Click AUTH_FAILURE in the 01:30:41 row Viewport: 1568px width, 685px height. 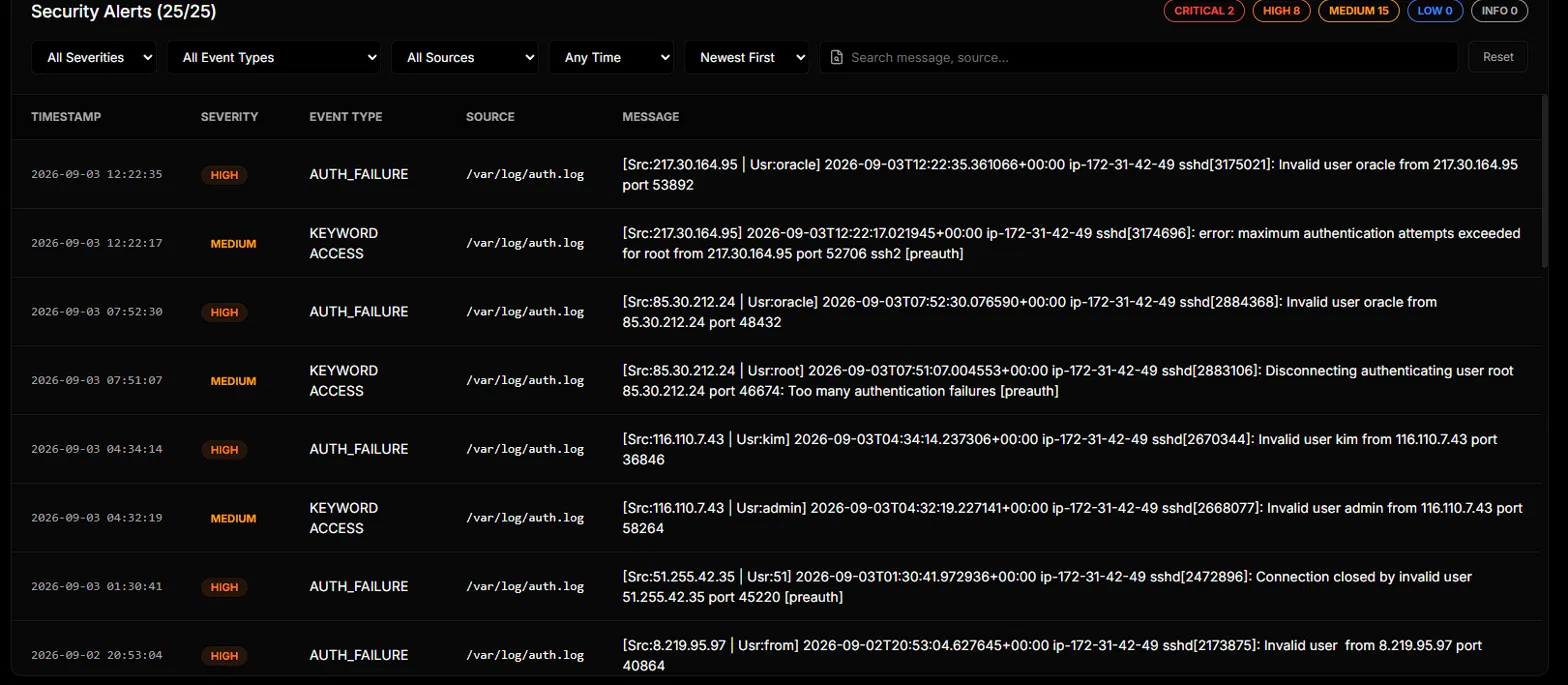[x=359, y=587]
